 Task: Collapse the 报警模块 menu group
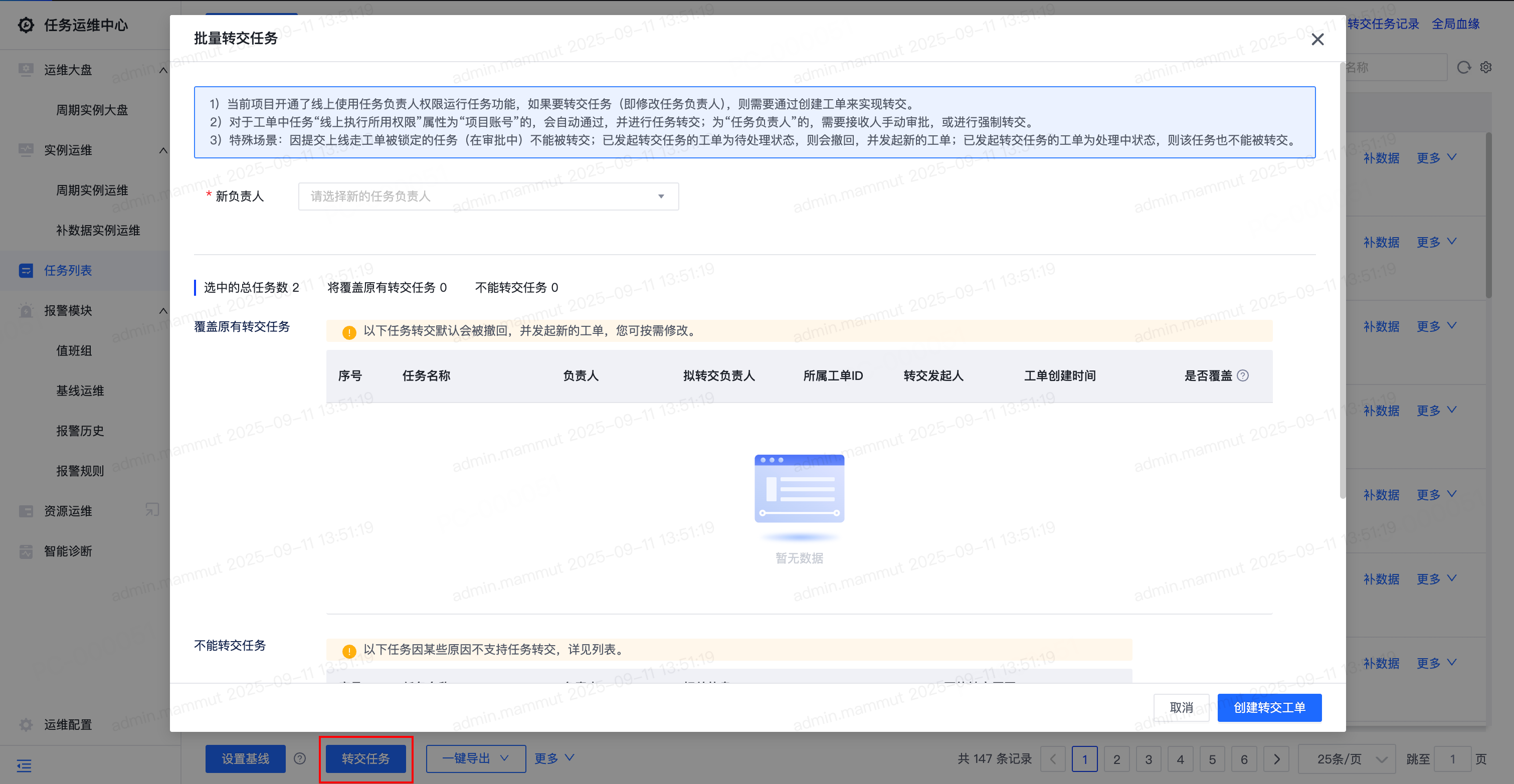[163, 310]
